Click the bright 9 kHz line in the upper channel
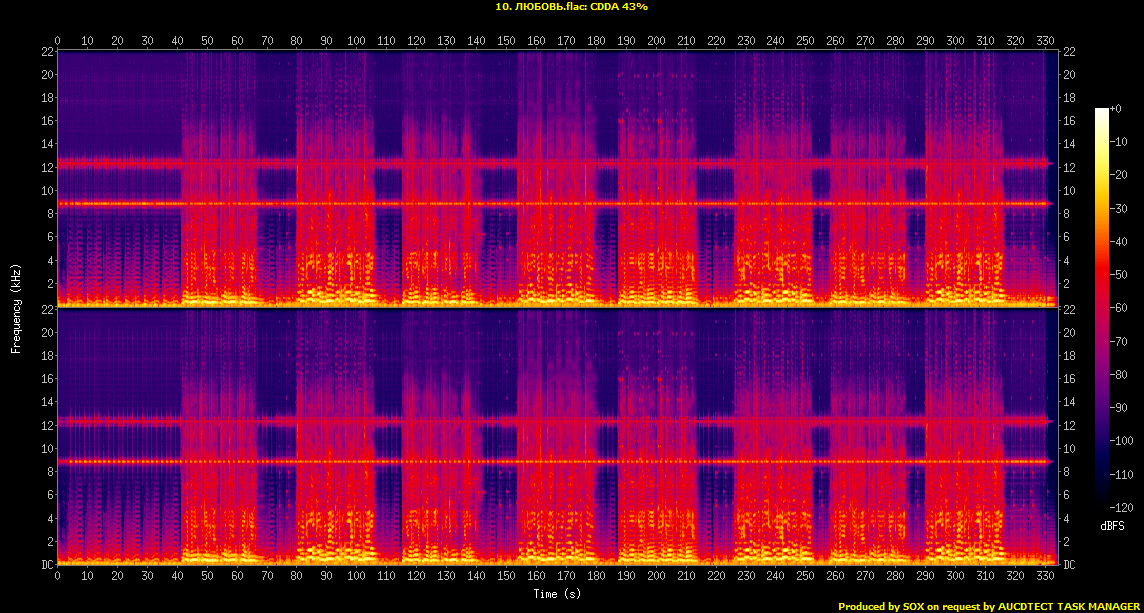The height and width of the screenshot is (613, 1144). [550, 203]
